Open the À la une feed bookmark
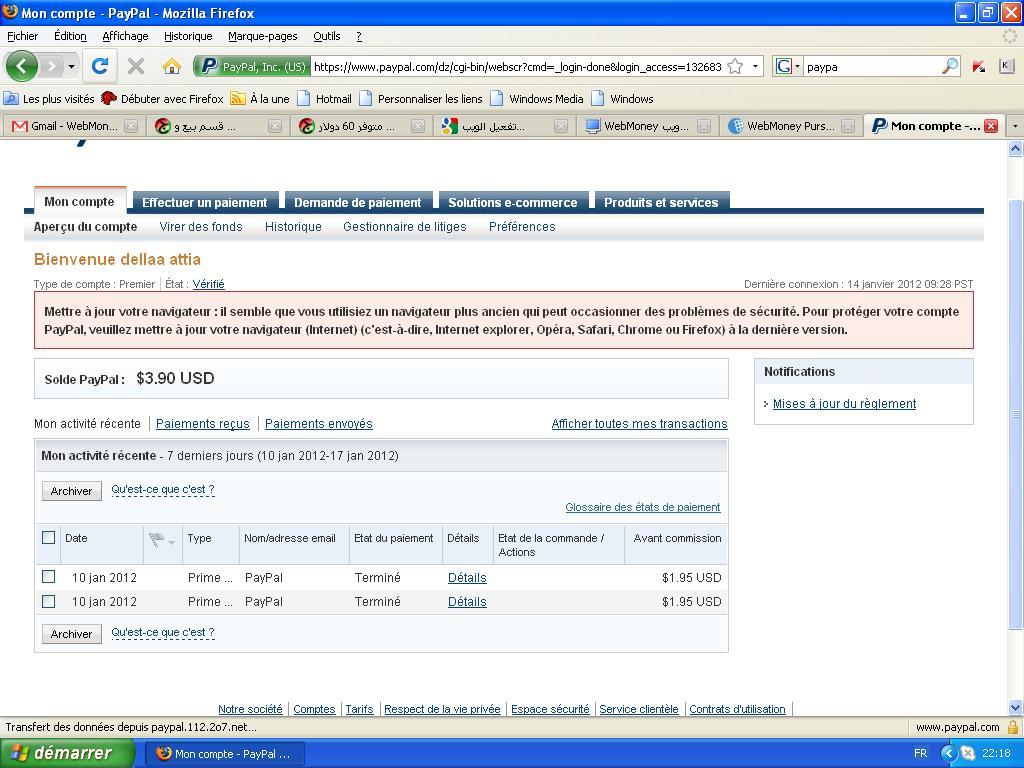The image size is (1024, 768). click(x=260, y=99)
